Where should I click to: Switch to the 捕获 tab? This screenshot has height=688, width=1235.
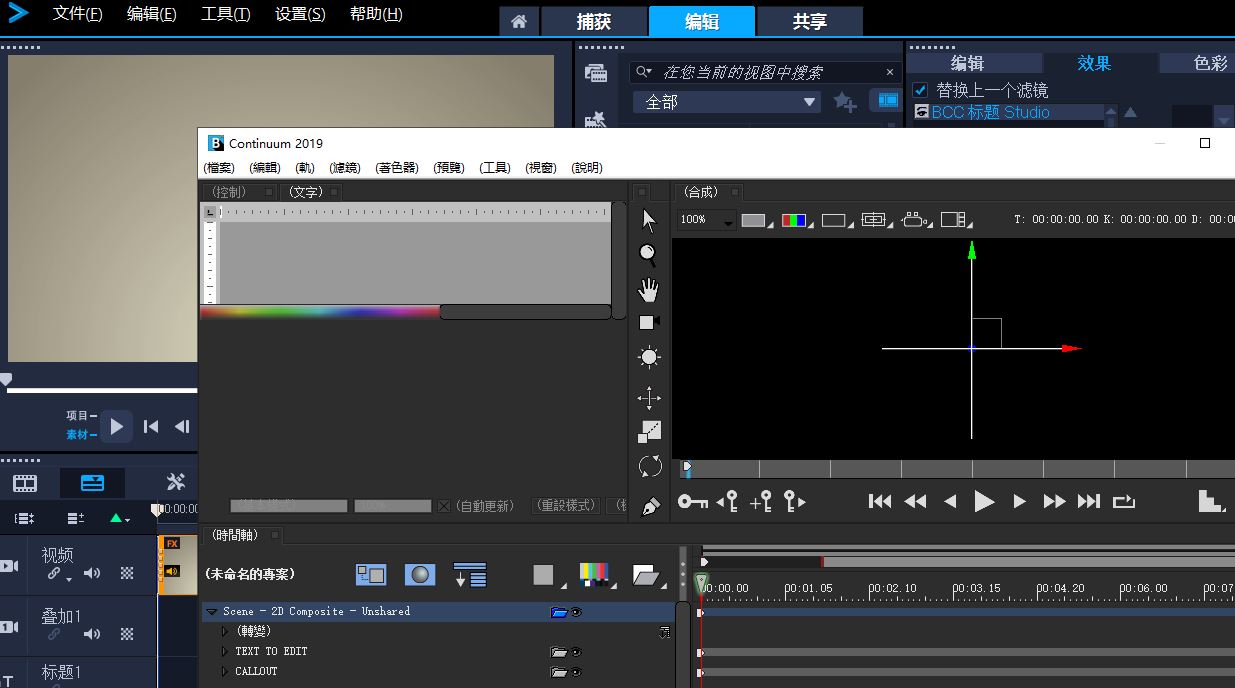point(594,21)
